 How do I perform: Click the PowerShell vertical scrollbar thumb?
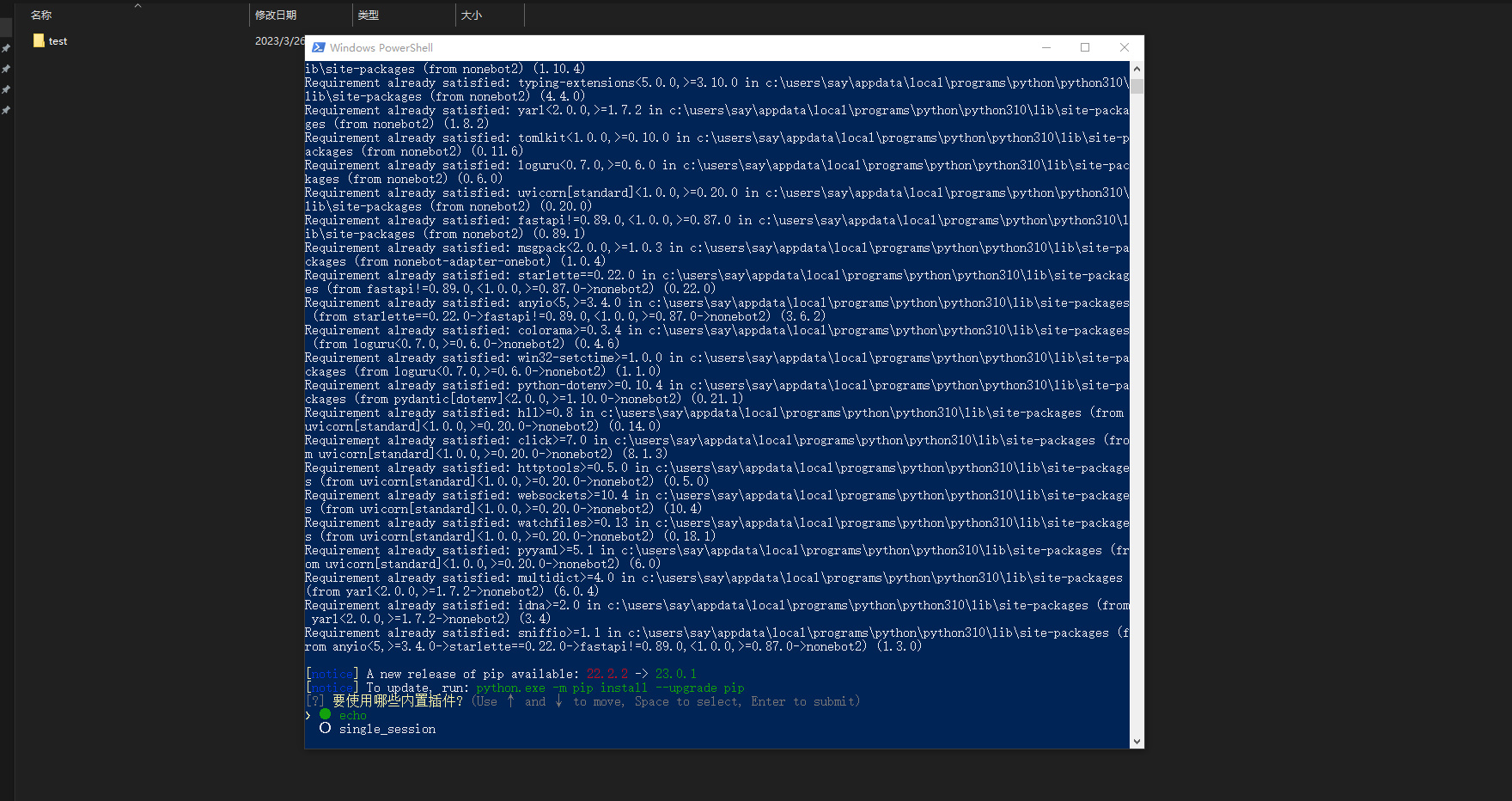click(1137, 85)
